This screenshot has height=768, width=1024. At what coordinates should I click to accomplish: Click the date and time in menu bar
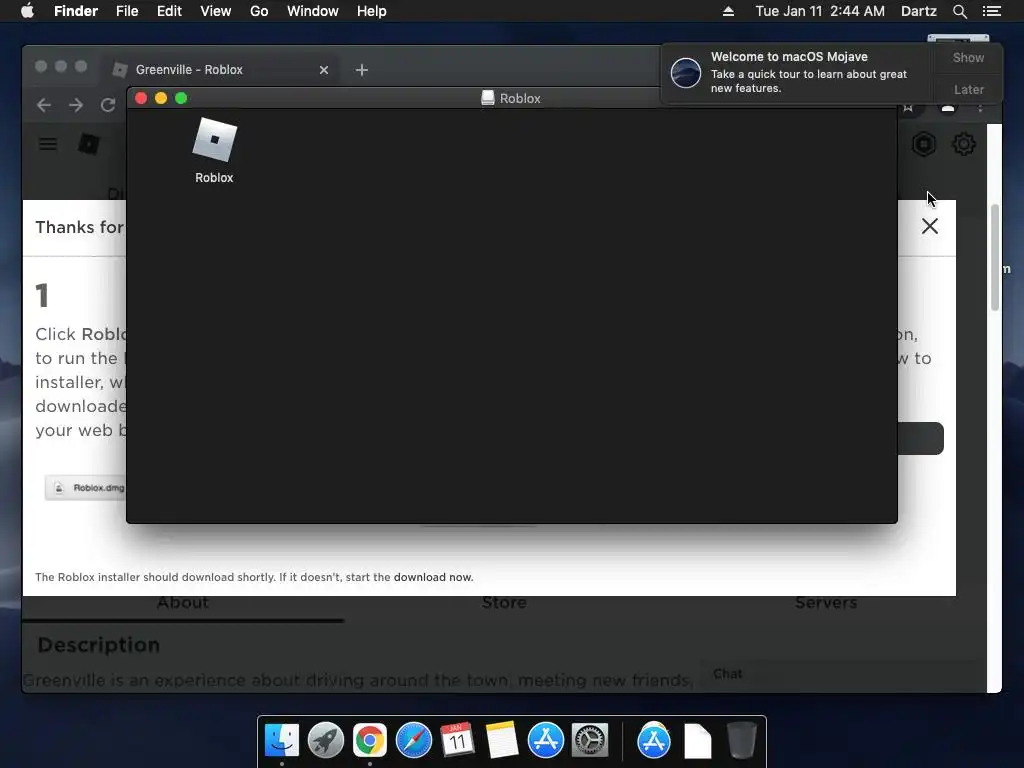pyautogui.click(x=820, y=11)
